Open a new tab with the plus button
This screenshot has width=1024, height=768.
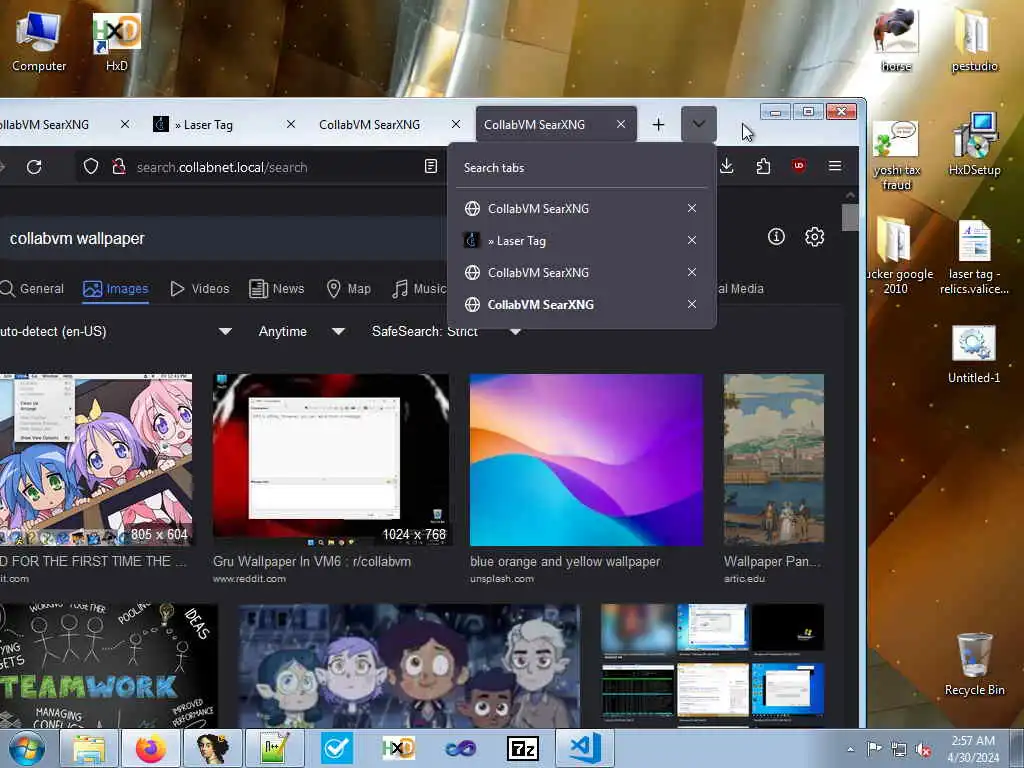(658, 124)
